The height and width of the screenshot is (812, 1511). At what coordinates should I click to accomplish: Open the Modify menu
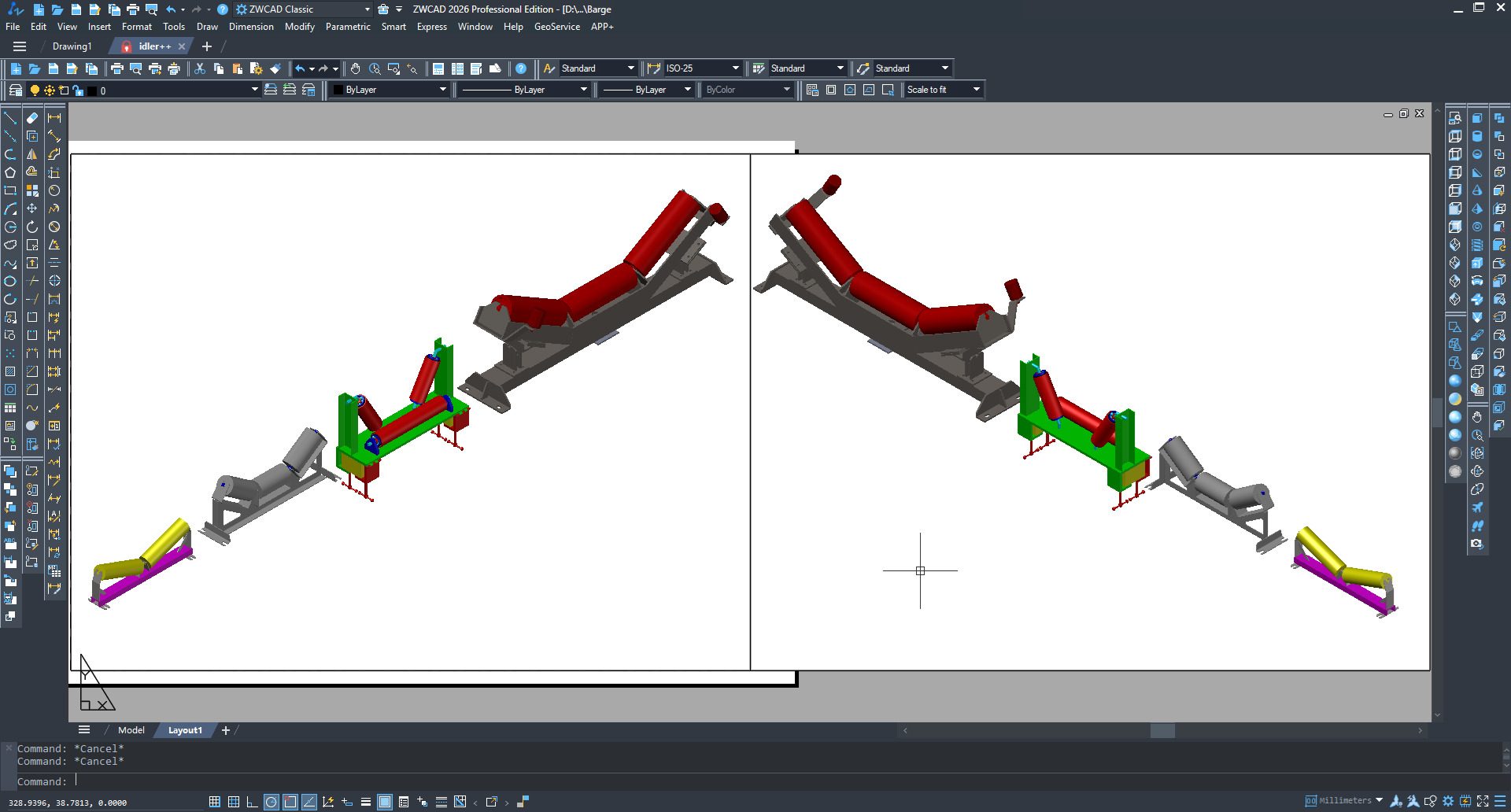click(300, 27)
